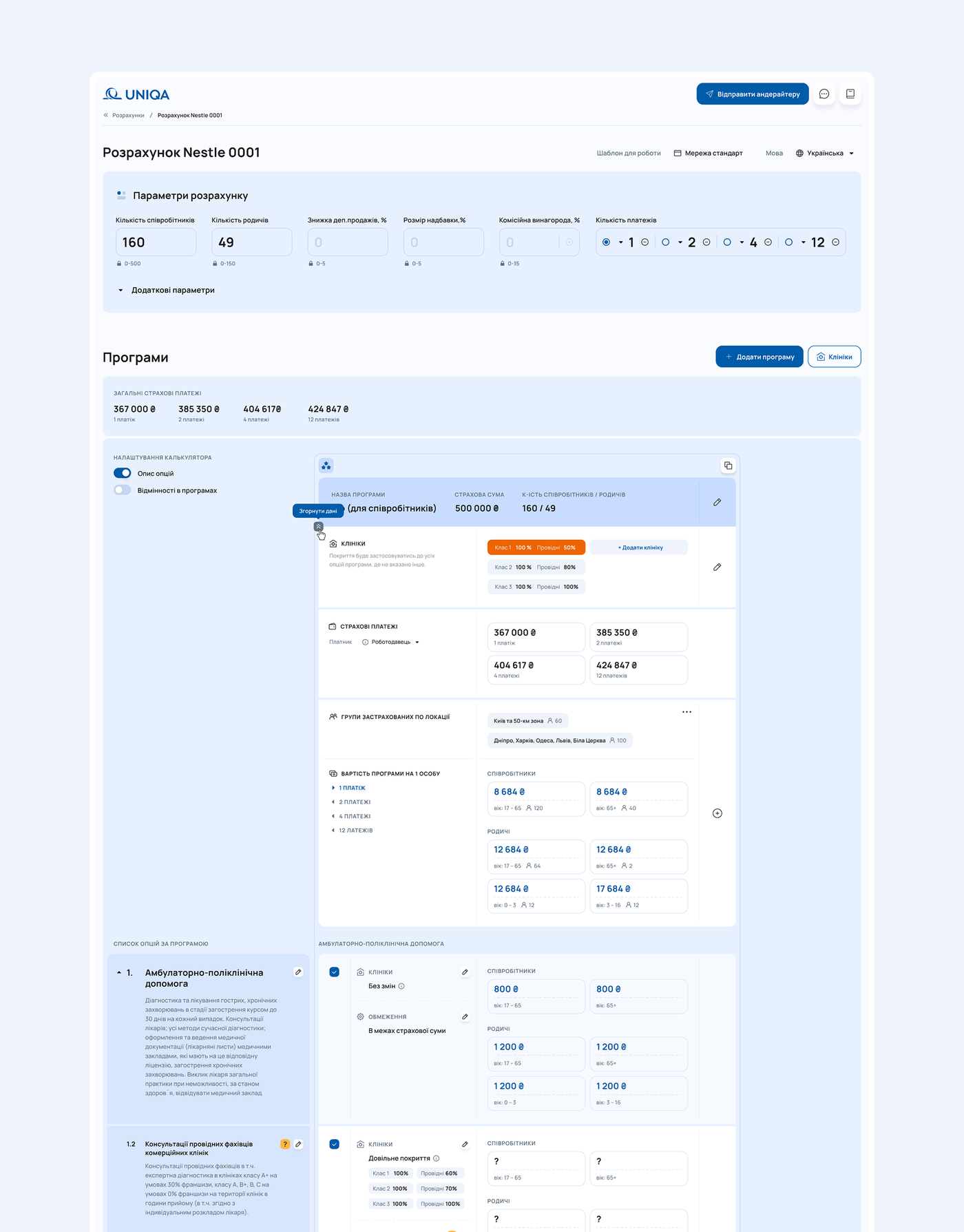Select 'Мережа стандарт' template

pos(708,154)
